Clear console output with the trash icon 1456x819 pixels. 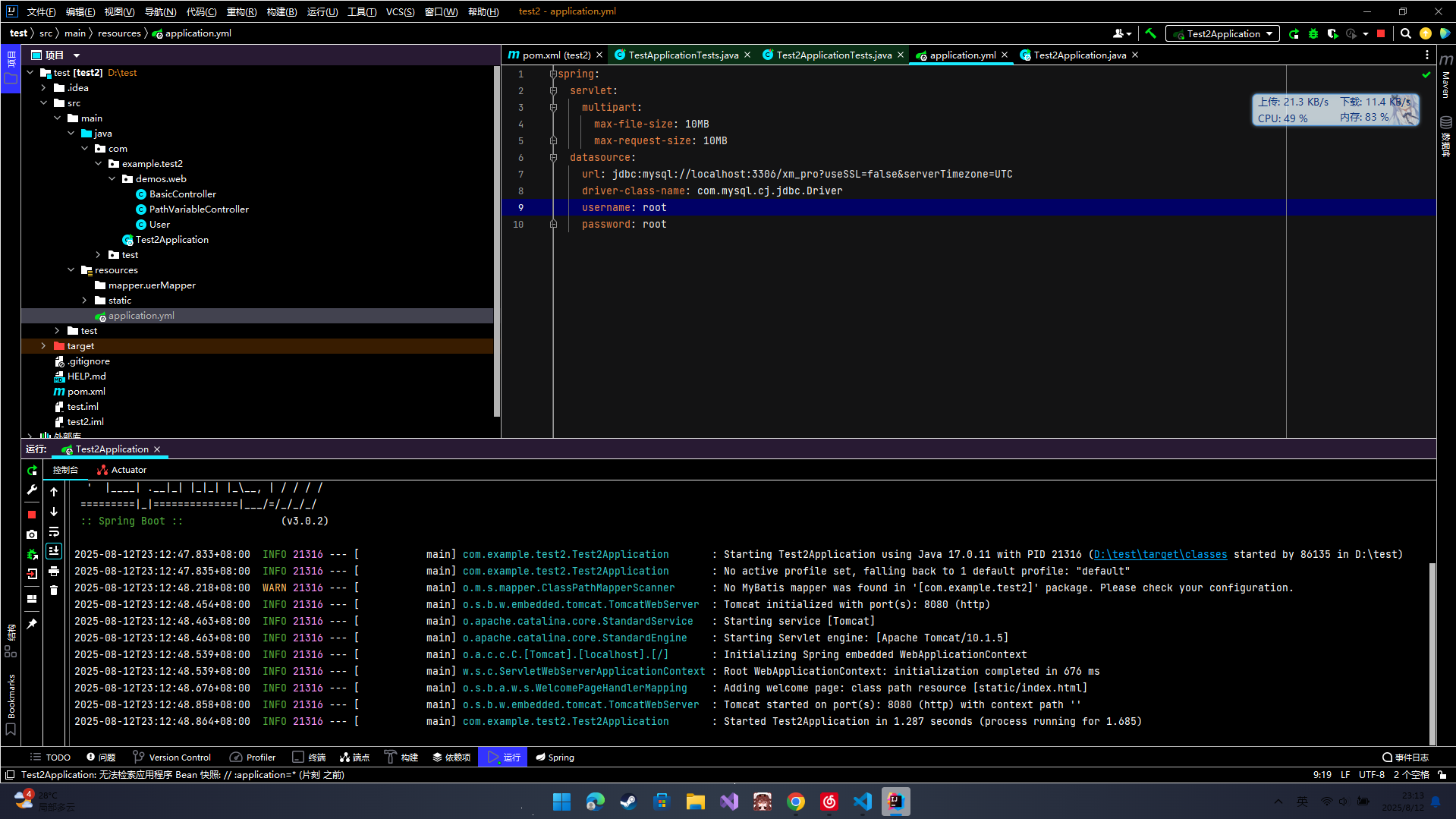click(x=54, y=591)
